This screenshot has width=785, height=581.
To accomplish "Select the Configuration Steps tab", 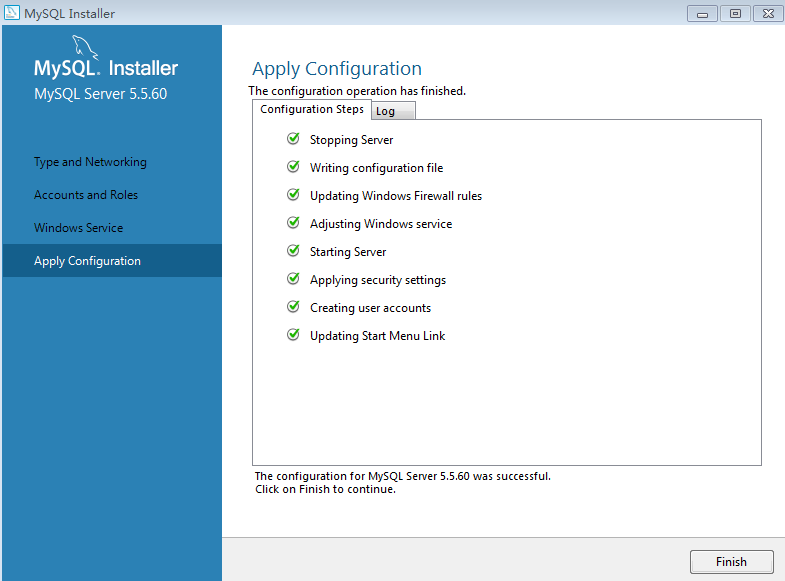I will click(311, 109).
